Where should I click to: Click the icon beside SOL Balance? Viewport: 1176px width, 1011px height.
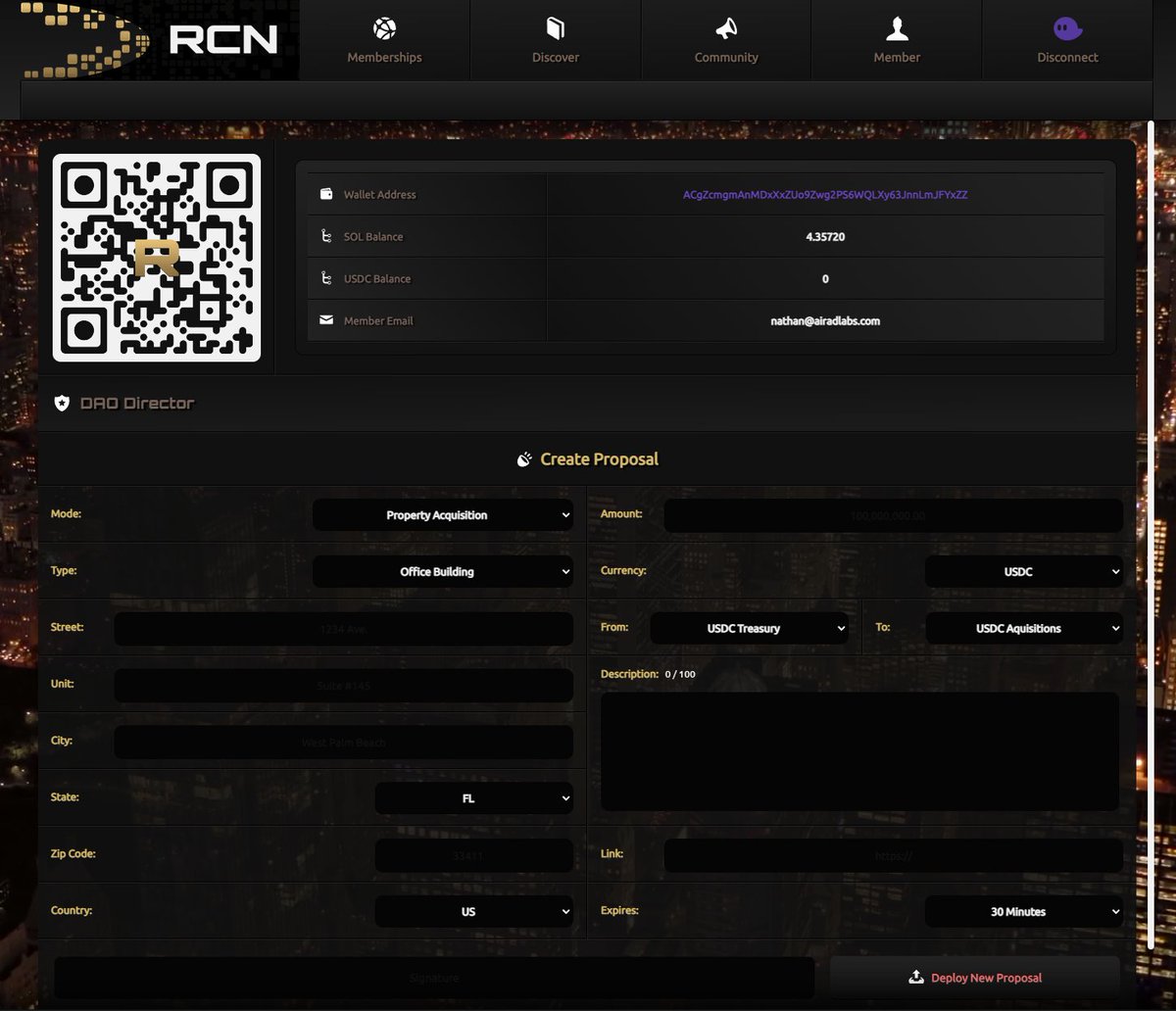coord(326,236)
